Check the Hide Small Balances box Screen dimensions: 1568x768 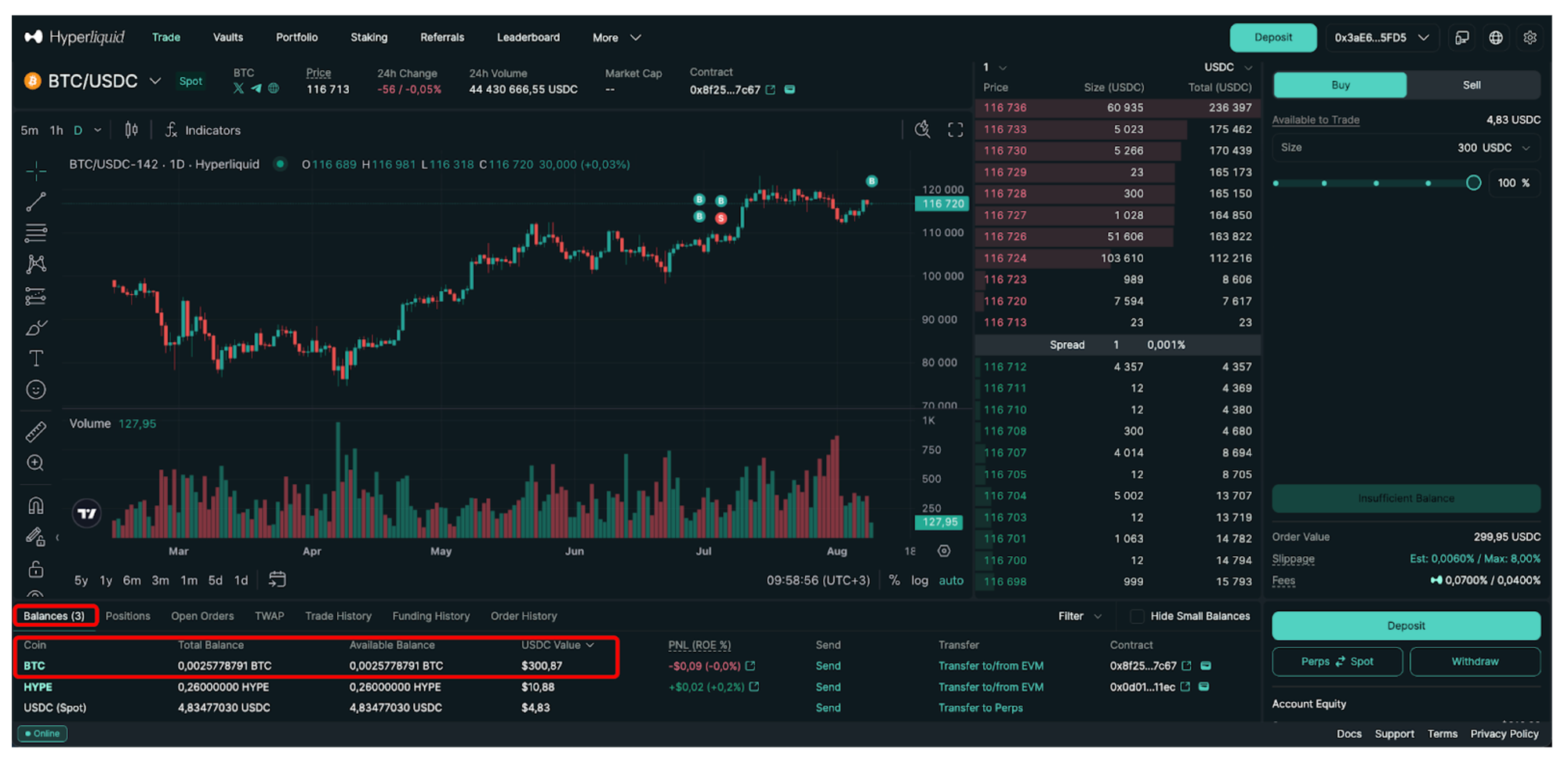pos(1137,617)
